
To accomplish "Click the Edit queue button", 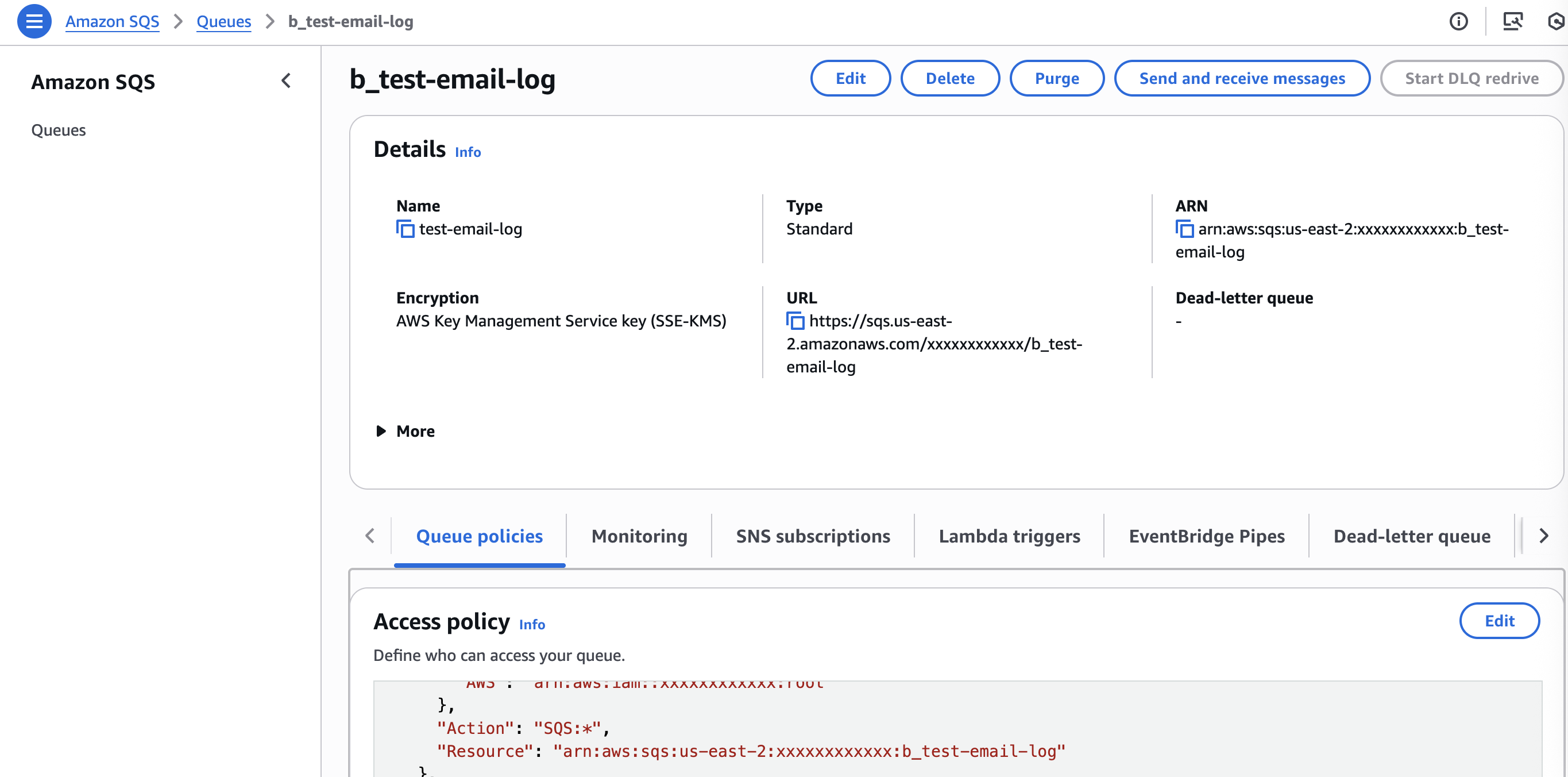I will 851,78.
